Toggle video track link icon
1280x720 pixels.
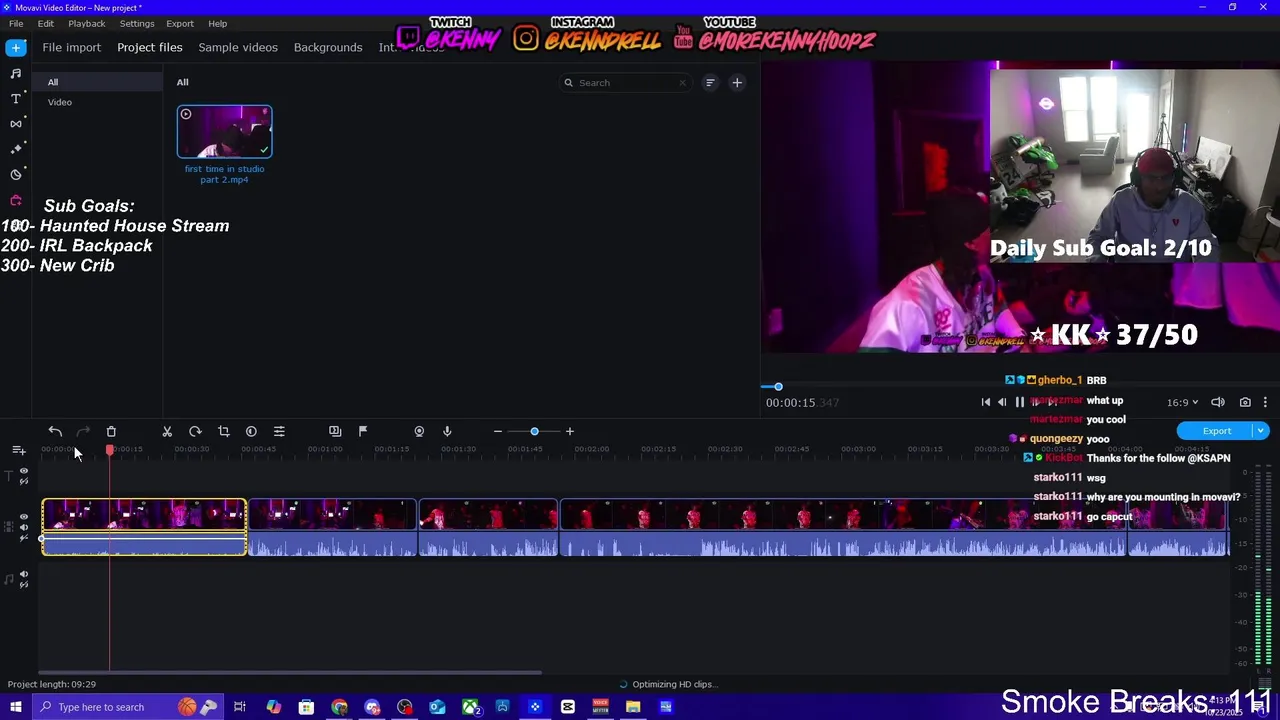(24, 538)
